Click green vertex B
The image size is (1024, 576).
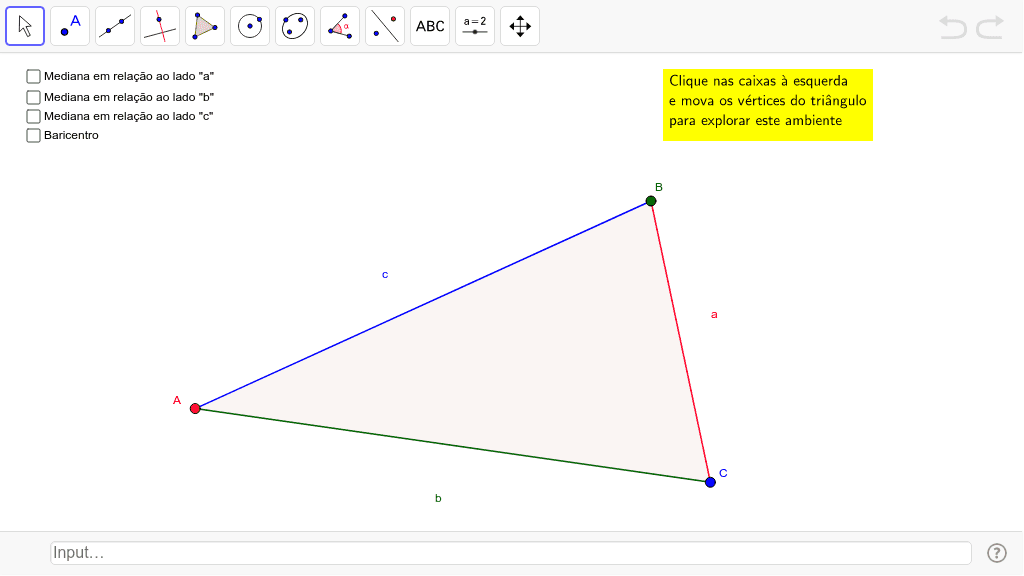click(651, 201)
